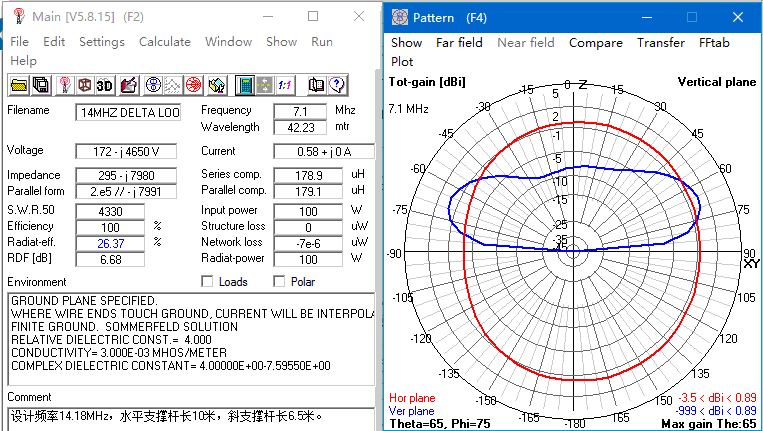Open the Pattern window Show menu
Screen dimensions: 763x431
406,43
